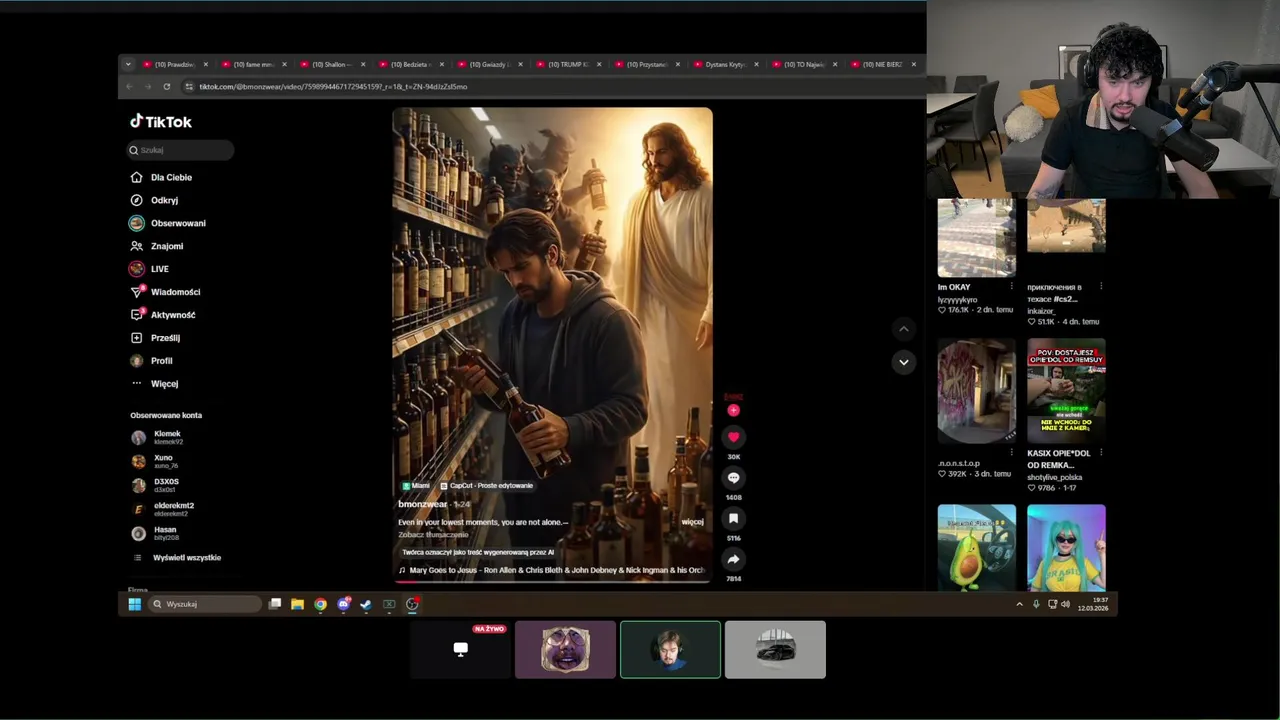This screenshot has height=720, width=1280.
Task: Click the CapCut Proste edytowanie tag
Action: pyautogui.click(x=487, y=486)
